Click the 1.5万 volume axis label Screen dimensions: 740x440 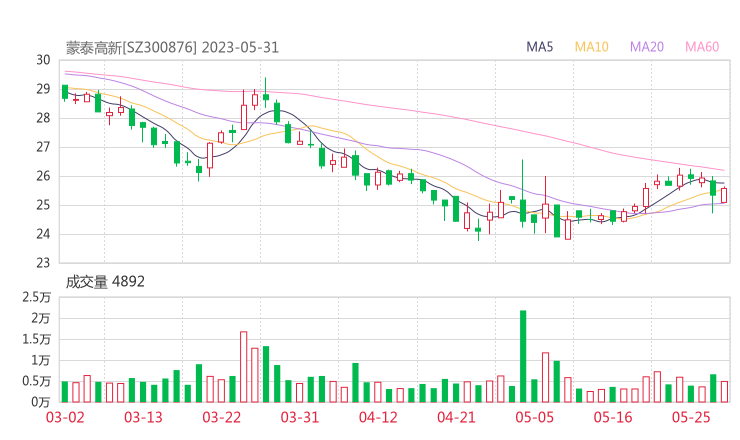tap(36, 339)
